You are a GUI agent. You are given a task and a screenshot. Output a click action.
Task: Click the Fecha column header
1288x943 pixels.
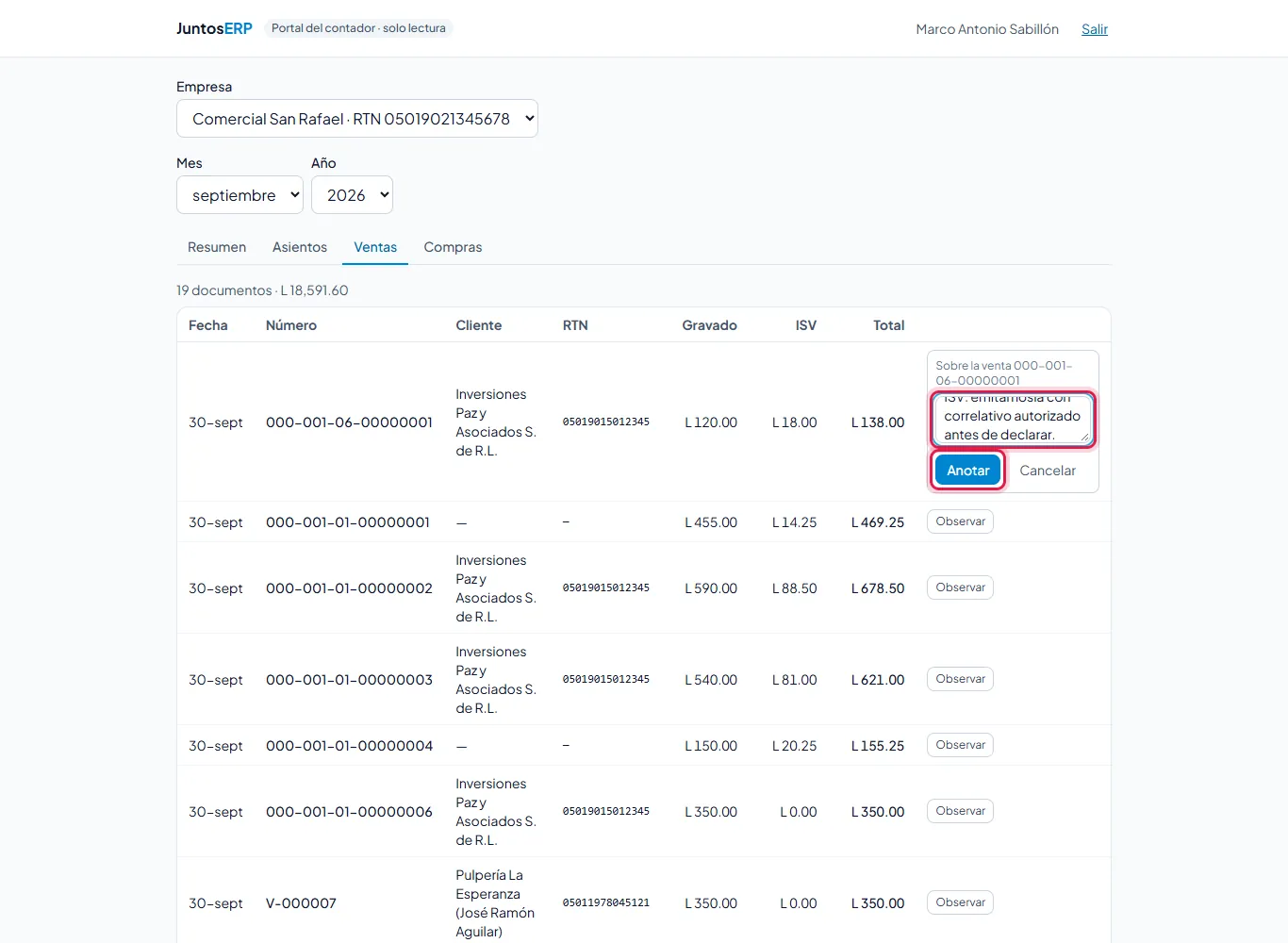[x=208, y=325]
